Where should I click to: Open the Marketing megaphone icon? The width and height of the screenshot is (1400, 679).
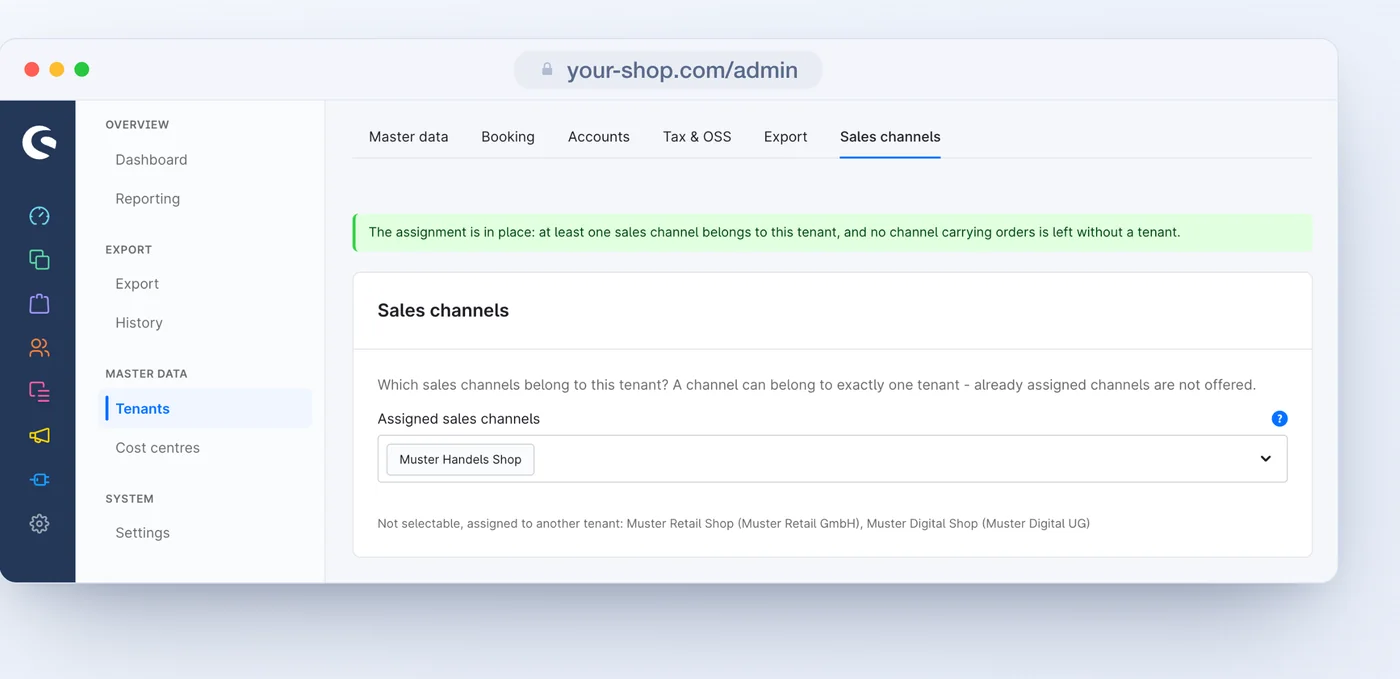[39, 435]
